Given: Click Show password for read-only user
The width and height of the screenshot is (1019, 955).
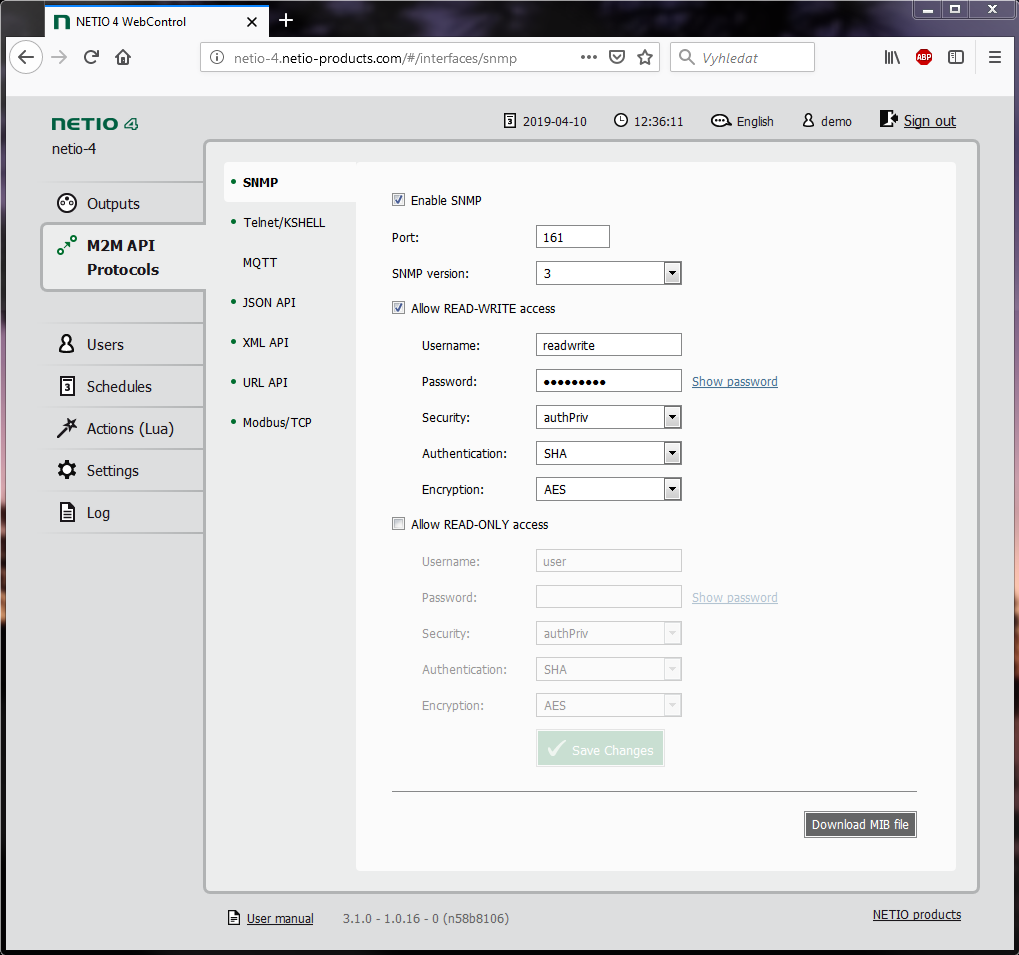Looking at the screenshot, I should [x=734, y=597].
